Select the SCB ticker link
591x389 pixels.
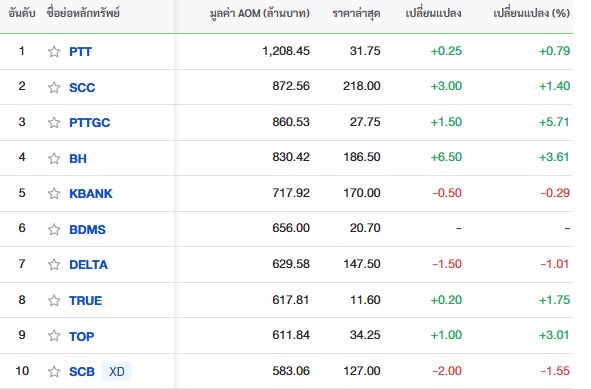(82, 372)
